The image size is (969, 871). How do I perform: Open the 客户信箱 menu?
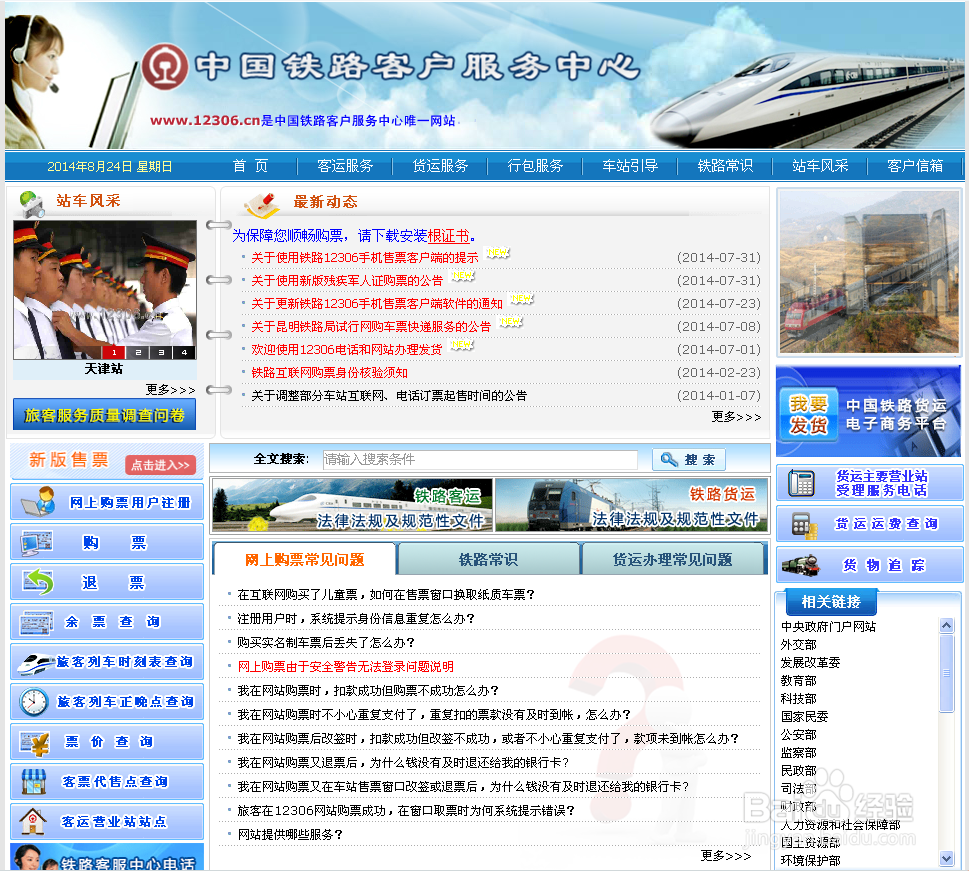point(915,166)
